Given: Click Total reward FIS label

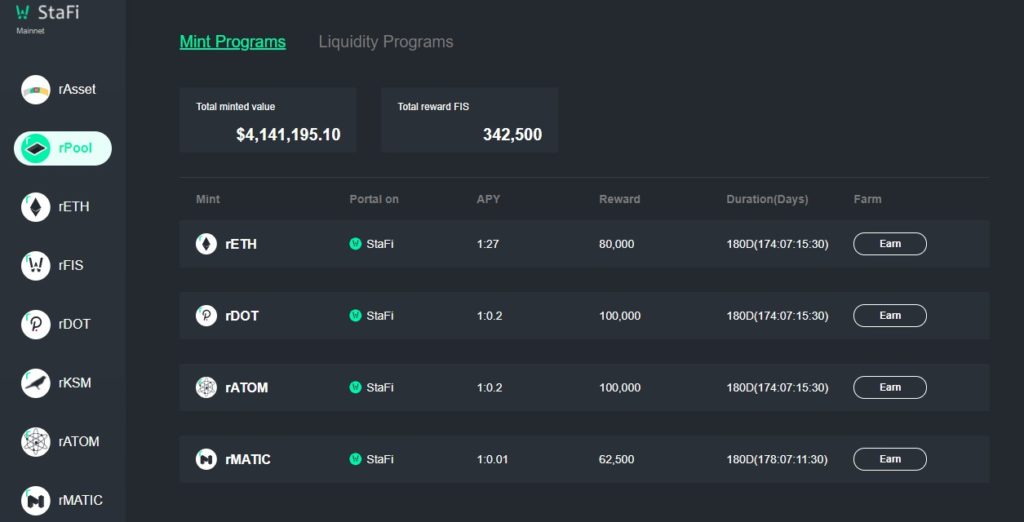Looking at the screenshot, I should (x=434, y=106).
